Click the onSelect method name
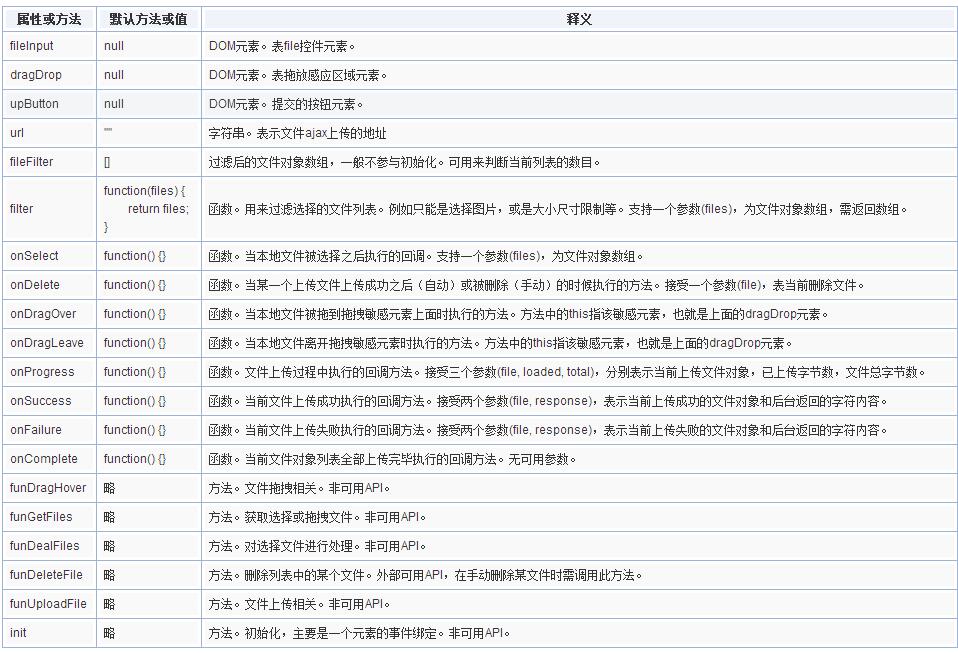 35,256
